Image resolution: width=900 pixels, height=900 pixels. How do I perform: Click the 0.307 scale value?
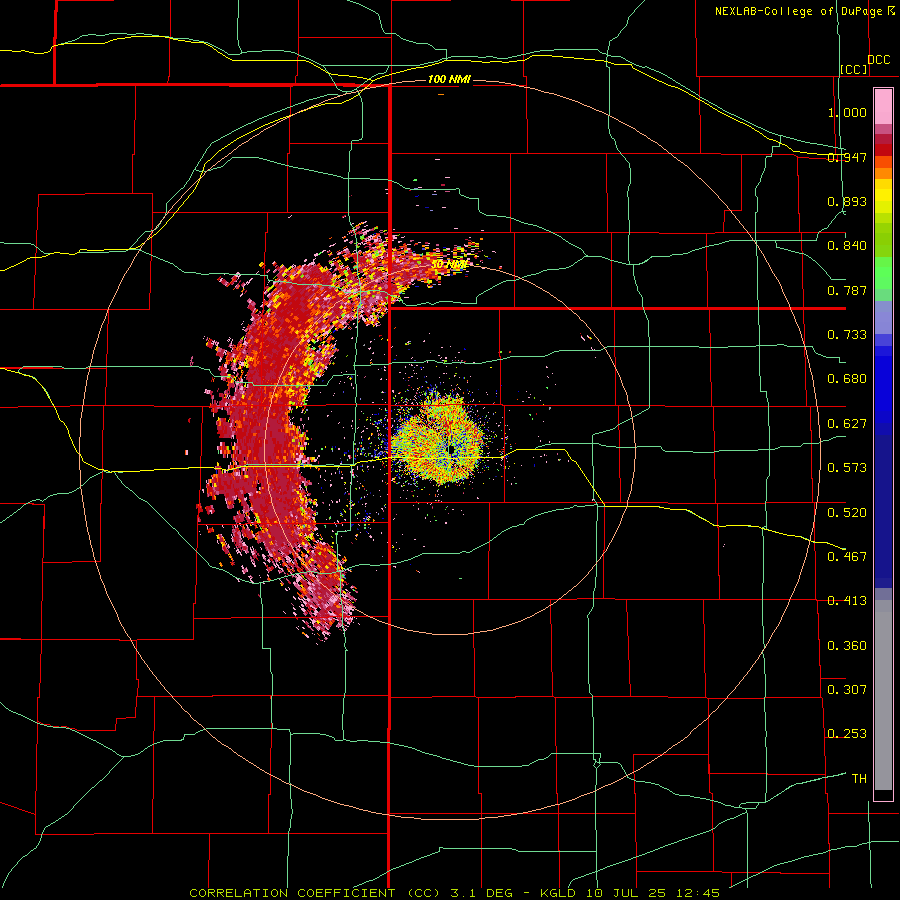847,689
